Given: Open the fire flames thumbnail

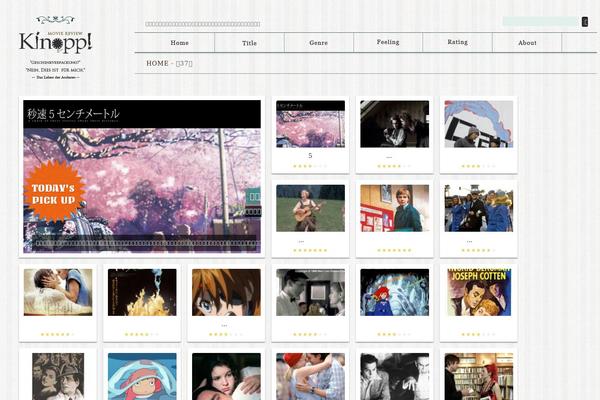Looking at the screenshot, I should click(x=142, y=292).
